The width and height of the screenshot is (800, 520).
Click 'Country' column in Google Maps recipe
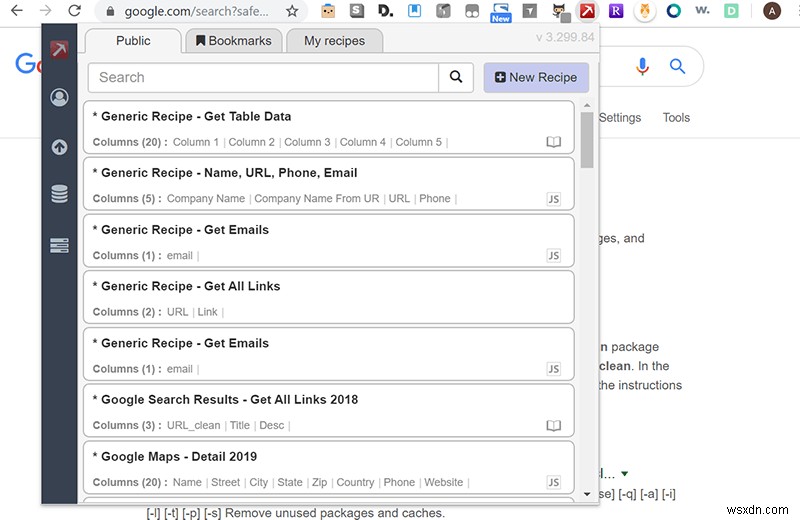click(x=355, y=482)
